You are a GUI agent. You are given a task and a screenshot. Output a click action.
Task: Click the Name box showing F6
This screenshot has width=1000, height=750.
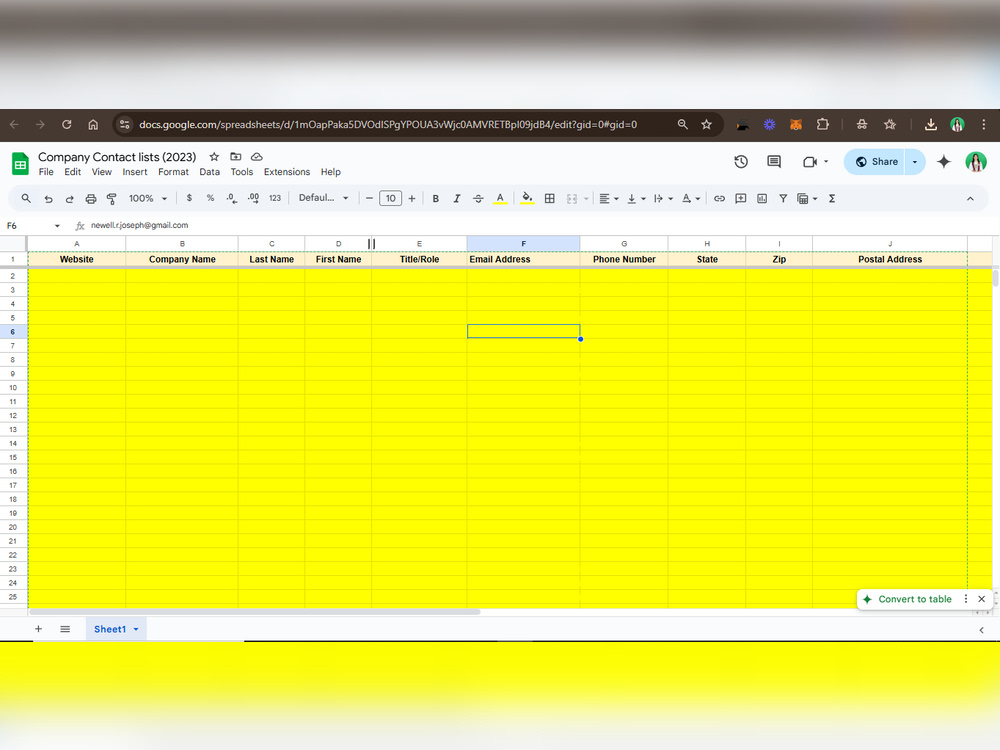(32, 226)
